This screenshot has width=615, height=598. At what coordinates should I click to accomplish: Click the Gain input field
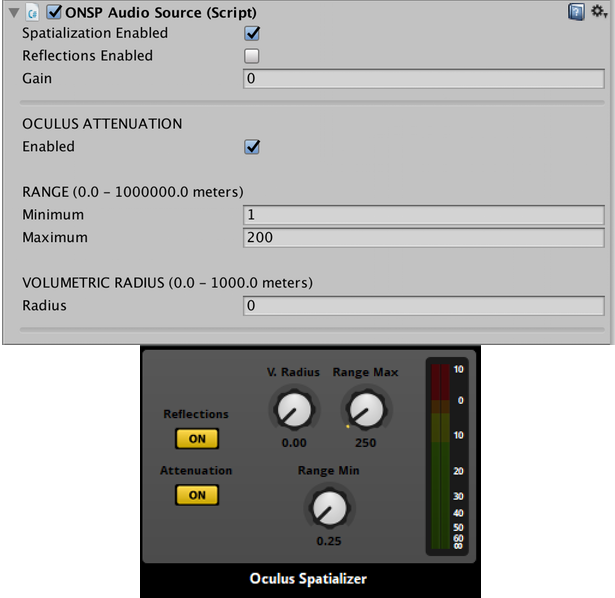point(423,79)
